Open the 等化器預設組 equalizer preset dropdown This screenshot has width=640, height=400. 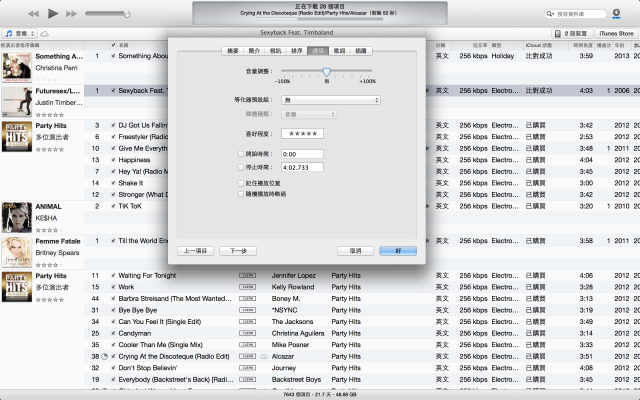(331, 100)
